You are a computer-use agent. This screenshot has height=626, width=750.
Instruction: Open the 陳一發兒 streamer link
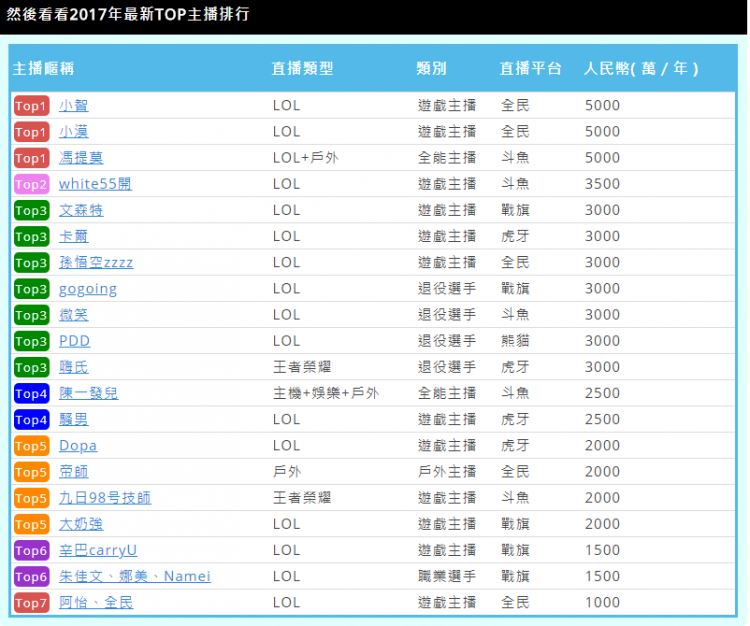pos(88,394)
